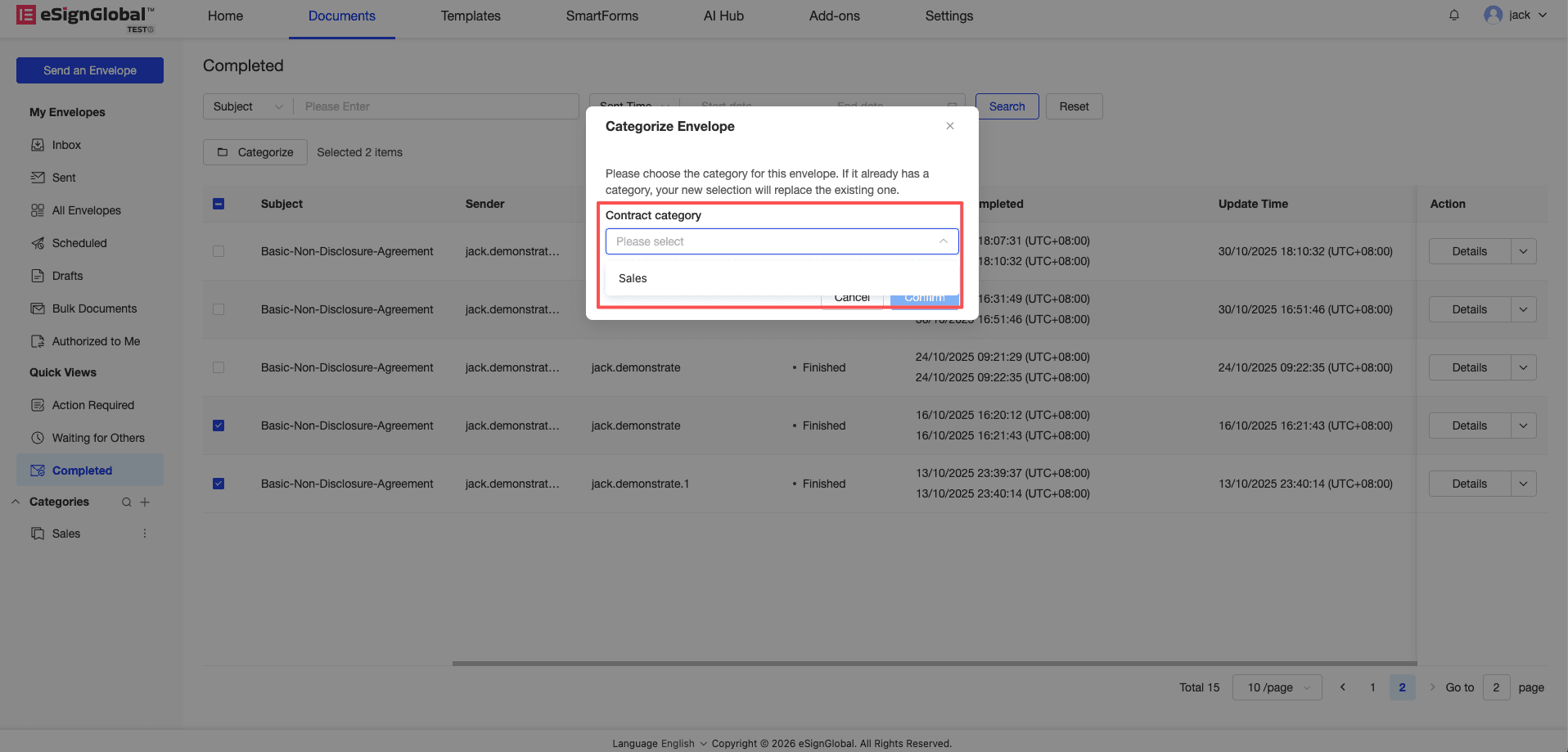The image size is (1568, 752).
Task: Click the Scheduled envelopes icon
Action: pos(38,243)
